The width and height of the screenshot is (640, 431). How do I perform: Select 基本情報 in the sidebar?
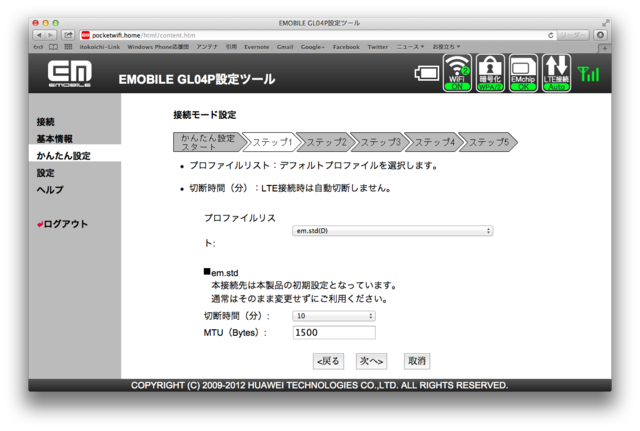click(54, 139)
